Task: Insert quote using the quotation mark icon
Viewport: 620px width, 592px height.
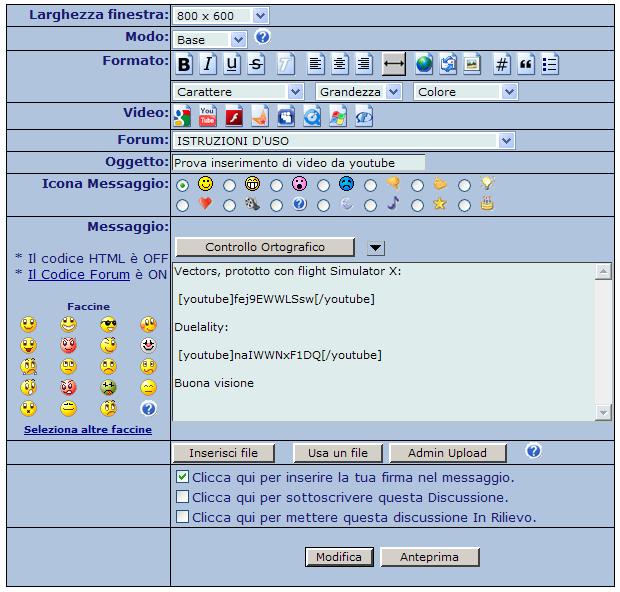Action: click(526, 64)
